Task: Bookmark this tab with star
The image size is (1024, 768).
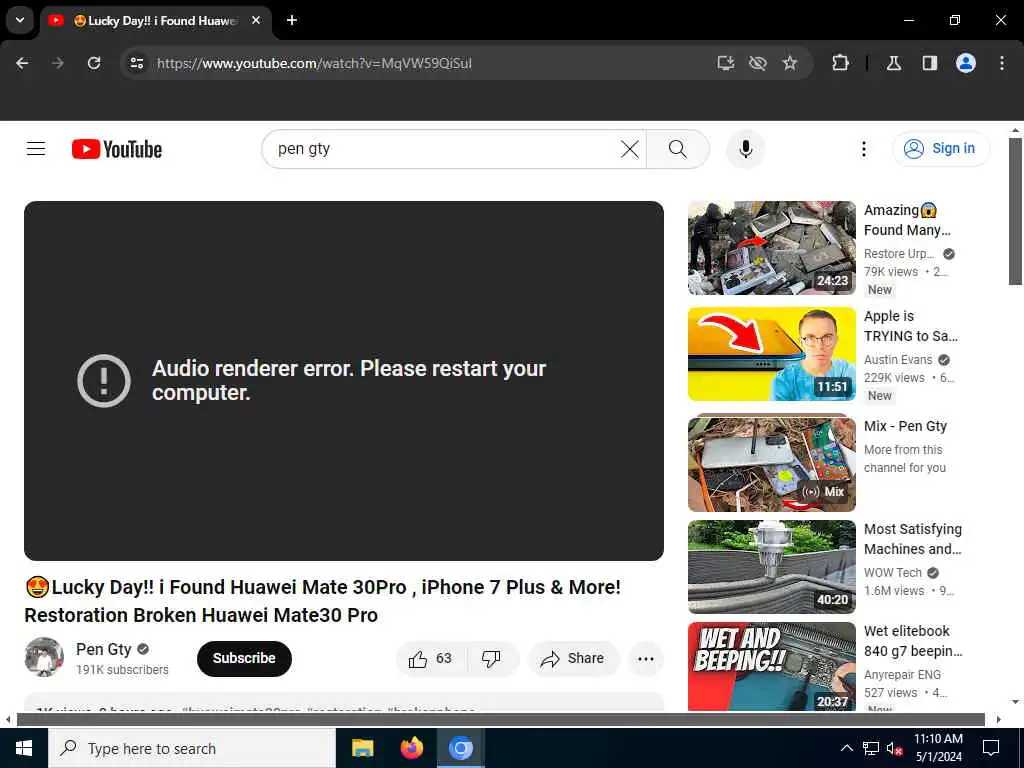Action: pyautogui.click(x=790, y=63)
